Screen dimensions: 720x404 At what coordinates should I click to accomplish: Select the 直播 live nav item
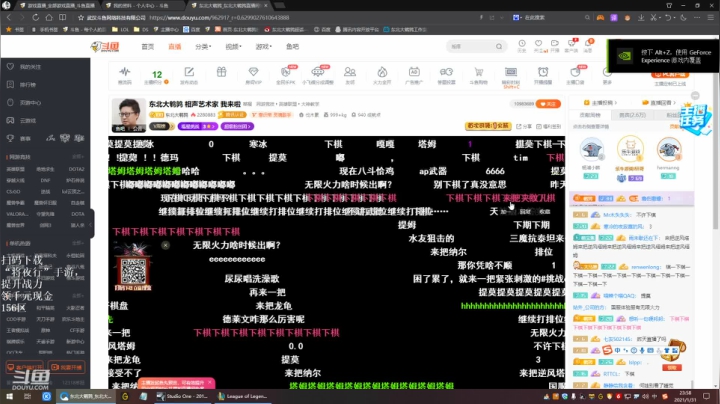pos(174,46)
